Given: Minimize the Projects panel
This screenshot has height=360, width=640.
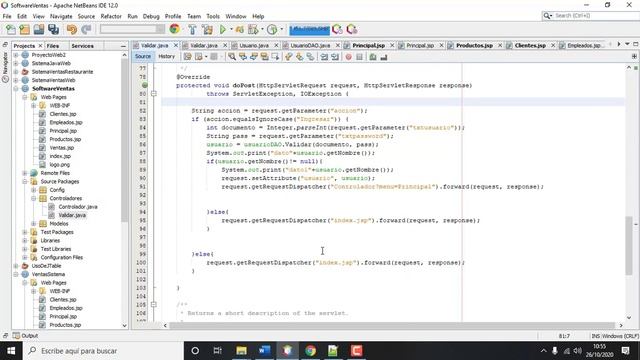Looking at the screenshot, I should click(x=123, y=46).
